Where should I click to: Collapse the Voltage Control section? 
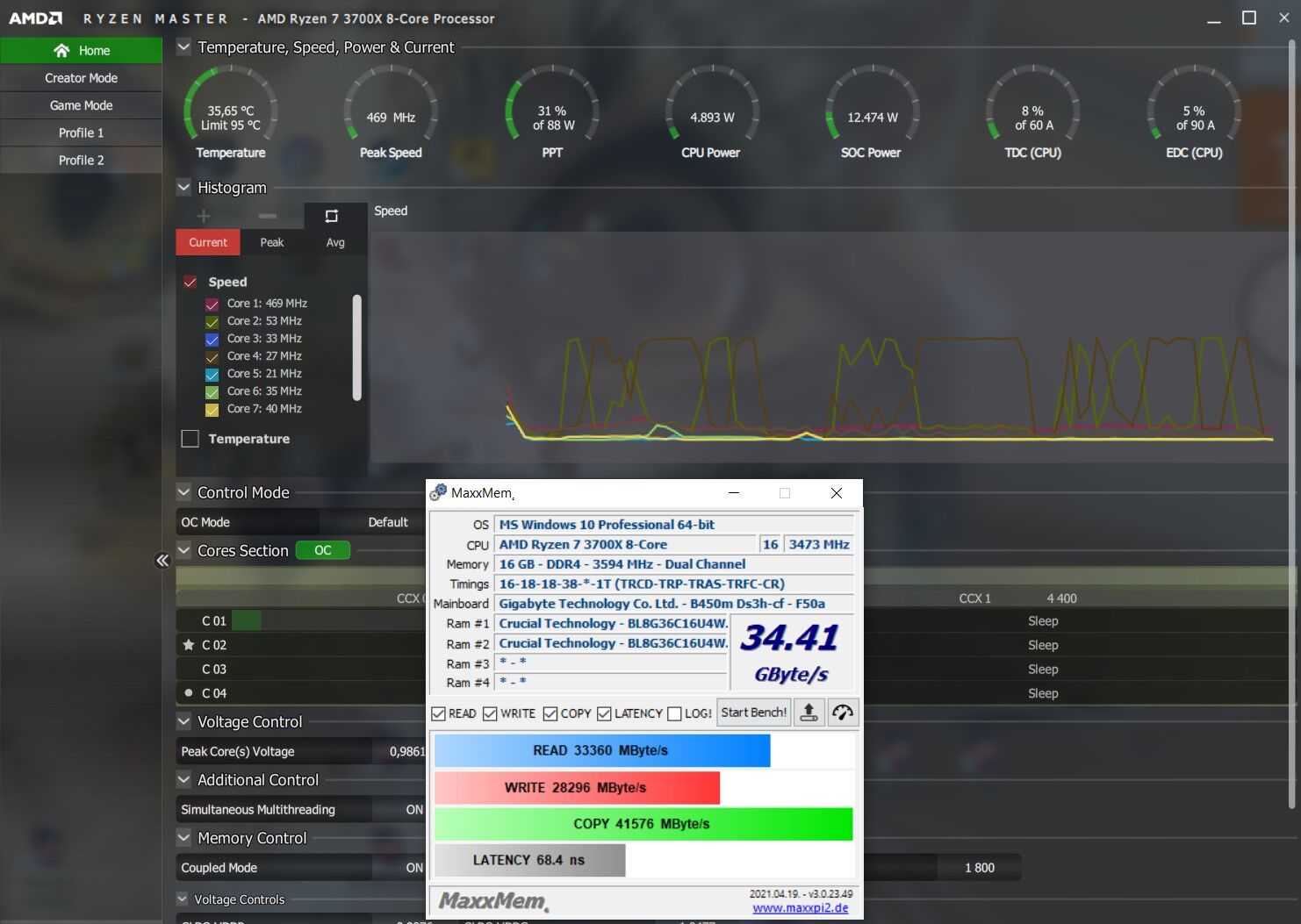coord(183,721)
